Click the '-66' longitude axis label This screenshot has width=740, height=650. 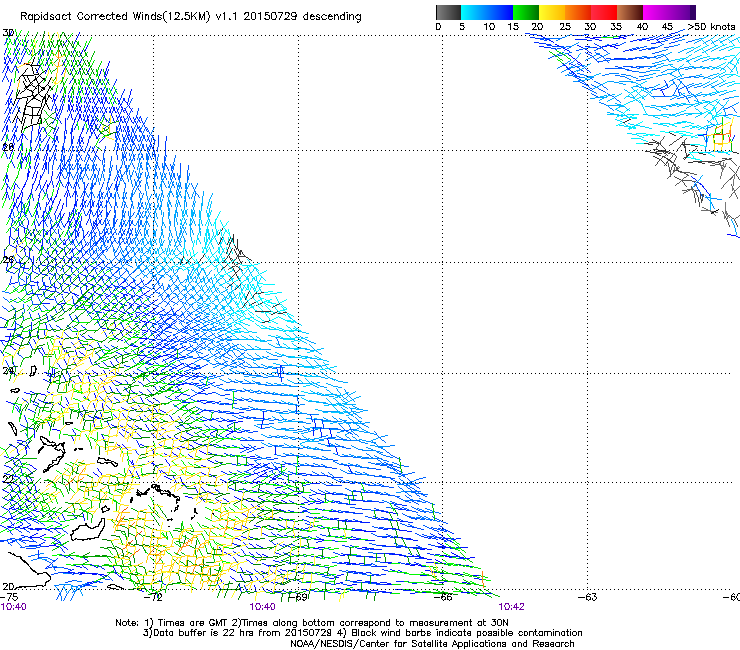443,597
